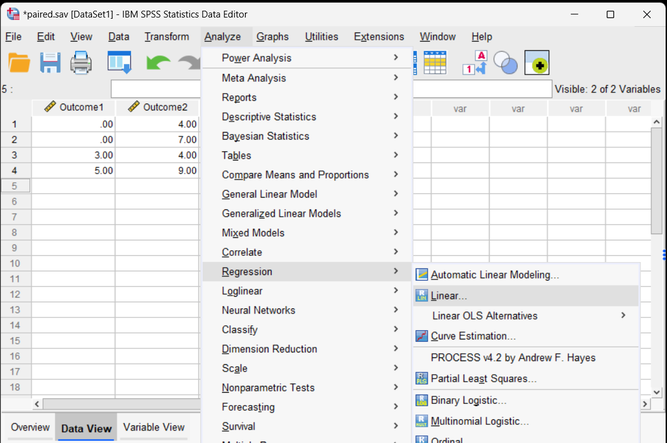Select the Data View tab
Screen dimensions: 667x443
click(x=86, y=428)
